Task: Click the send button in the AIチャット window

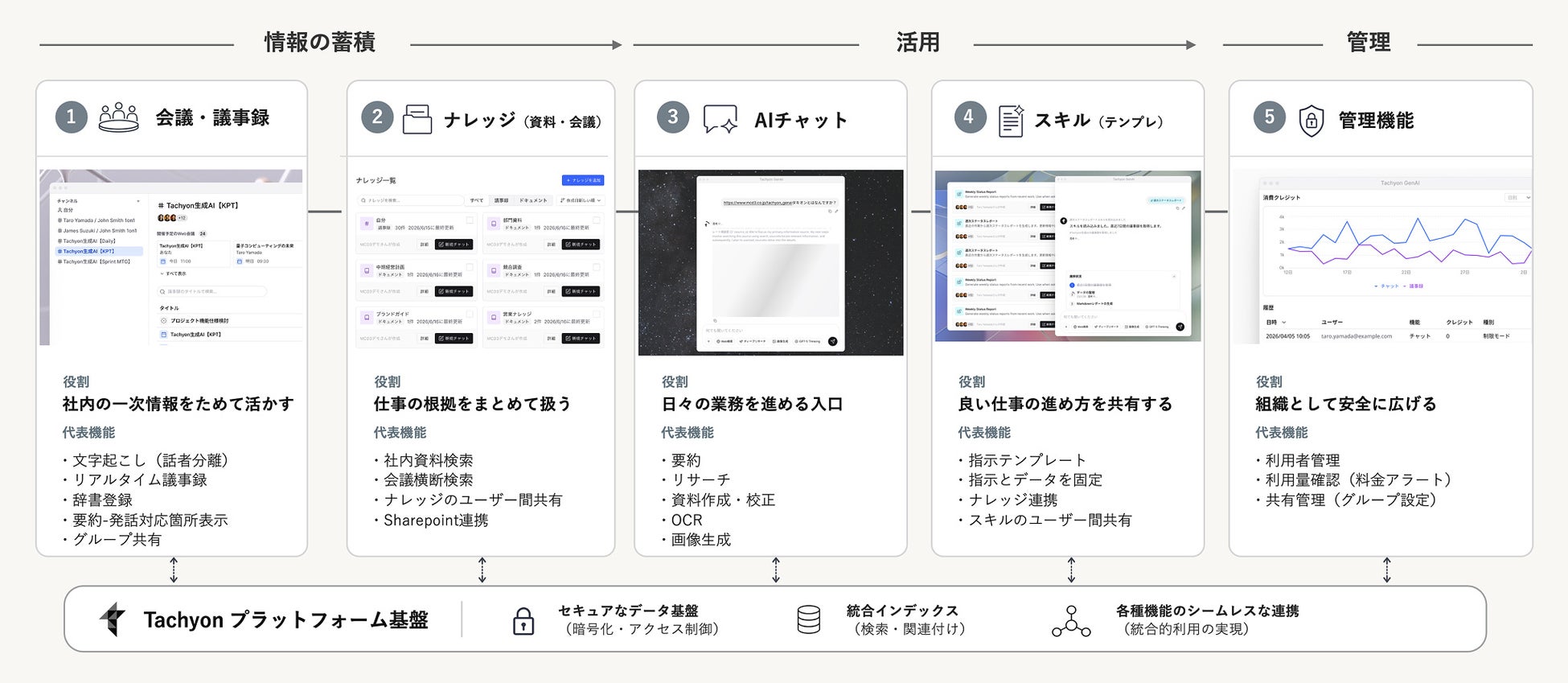Action: coord(832,341)
